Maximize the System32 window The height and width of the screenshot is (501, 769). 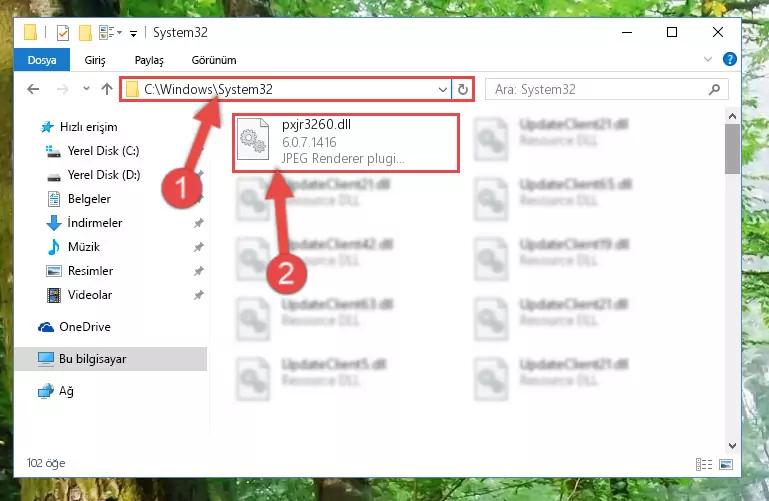[x=672, y=32]
